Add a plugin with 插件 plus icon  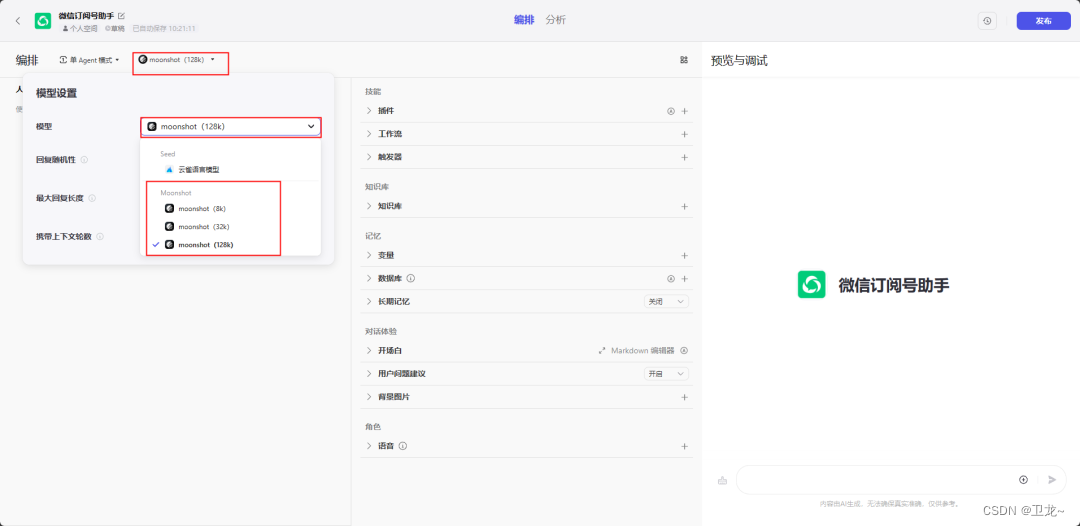tap(685, 111)
